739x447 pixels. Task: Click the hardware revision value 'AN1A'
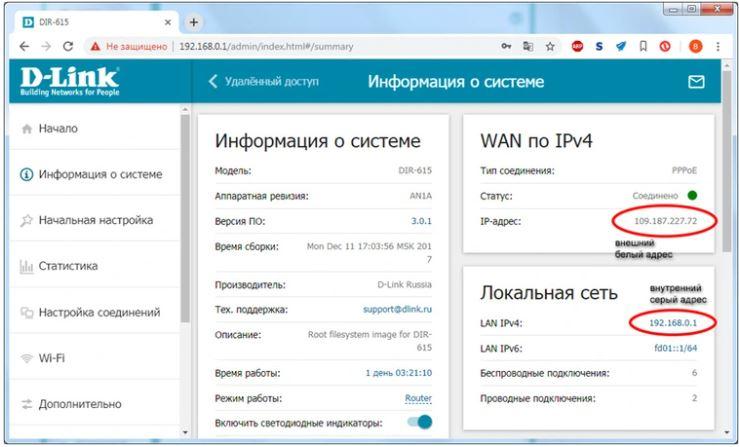point(420,196)
